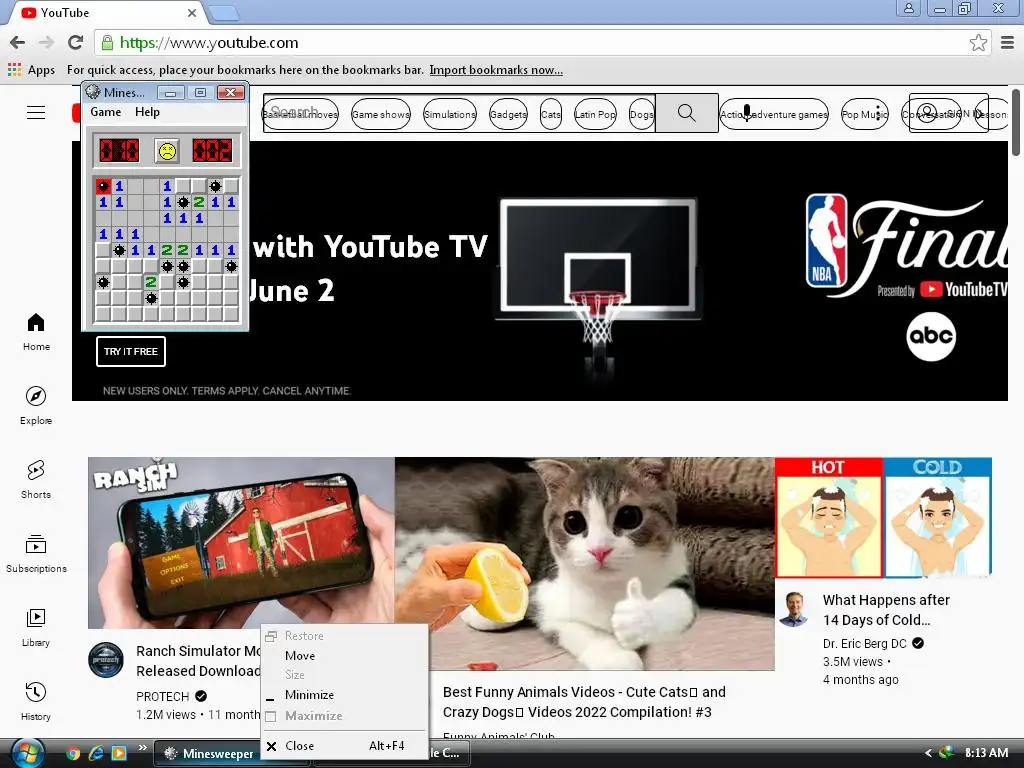
Task: Click Import bookmarks now link
Action: [x=496, y=70]
